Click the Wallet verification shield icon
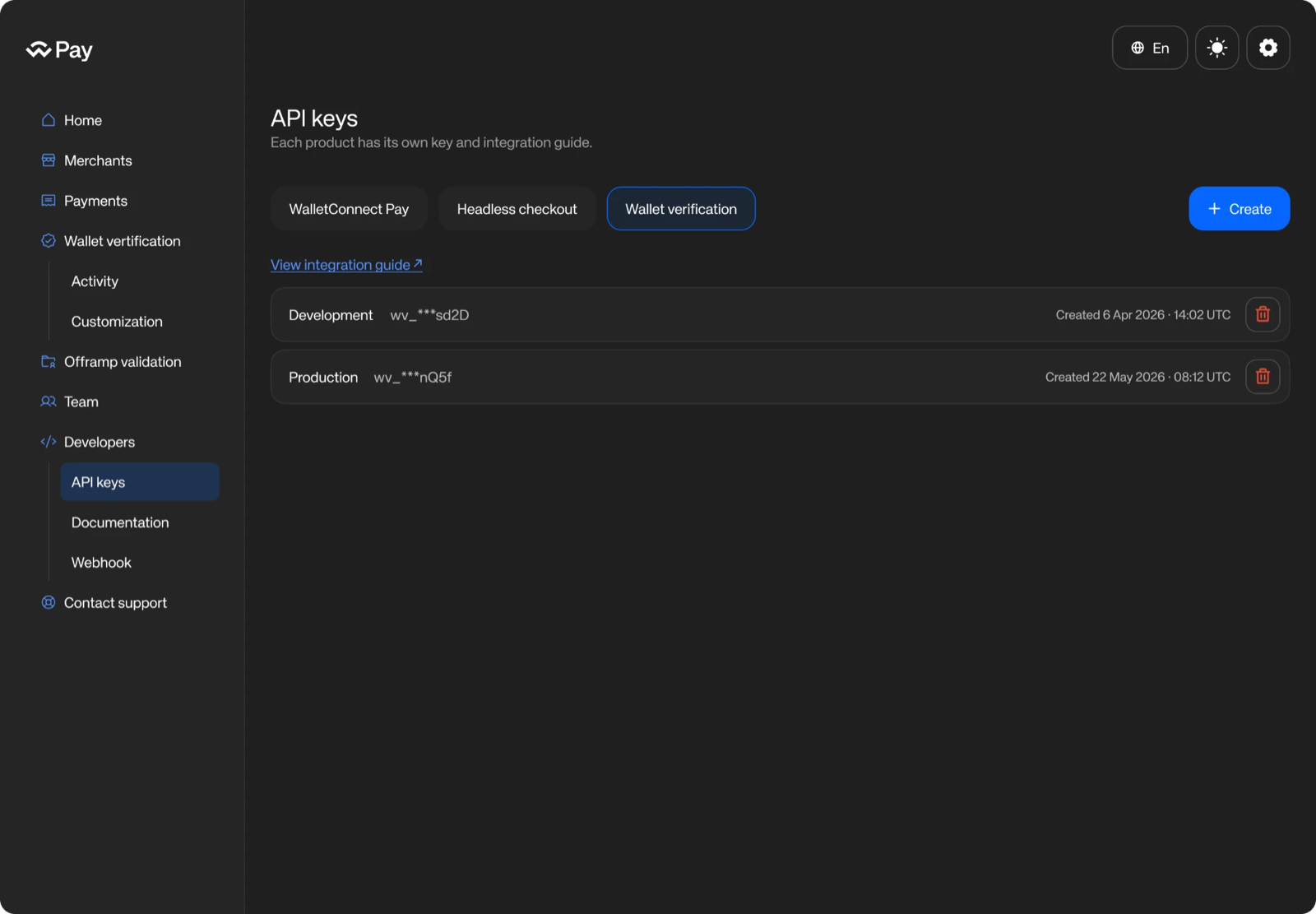 tap(49, 241)
